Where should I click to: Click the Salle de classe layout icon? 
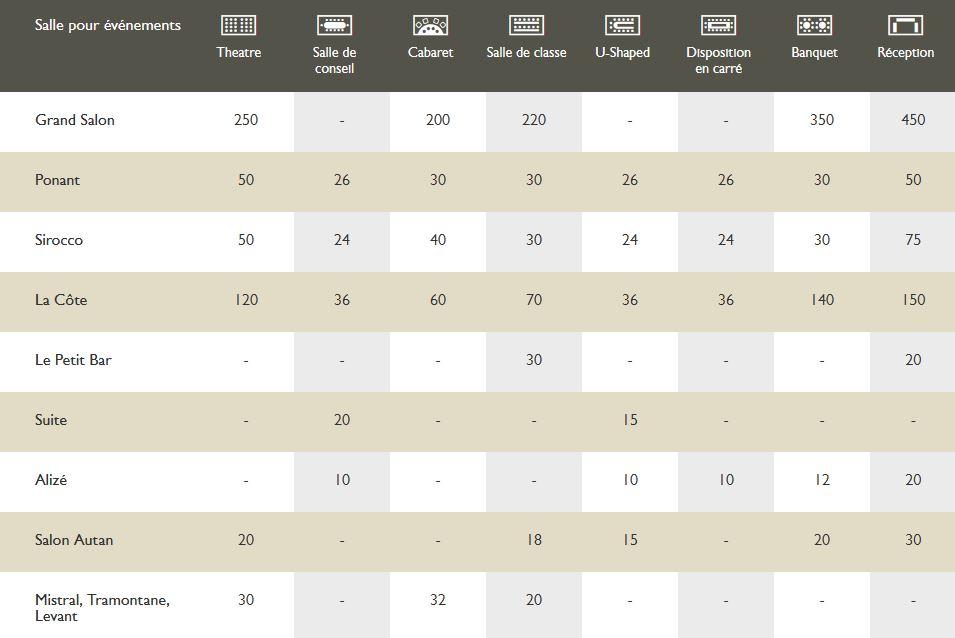(526, 25)
